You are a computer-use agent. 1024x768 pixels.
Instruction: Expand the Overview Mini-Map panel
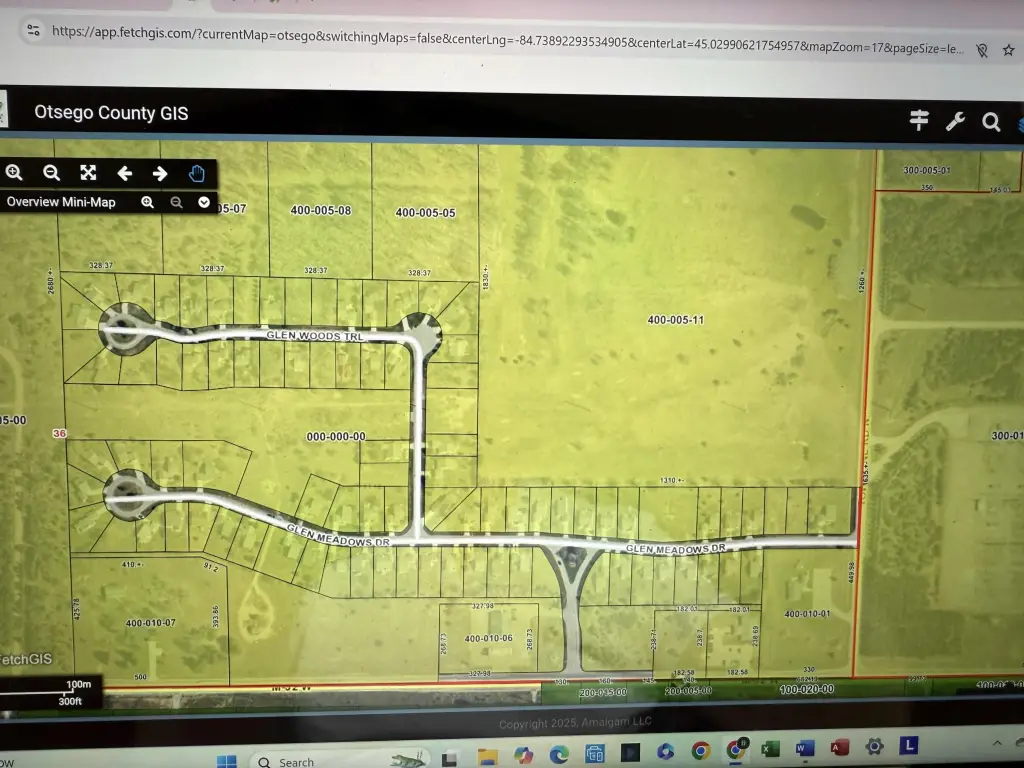(x=204, y=202)
